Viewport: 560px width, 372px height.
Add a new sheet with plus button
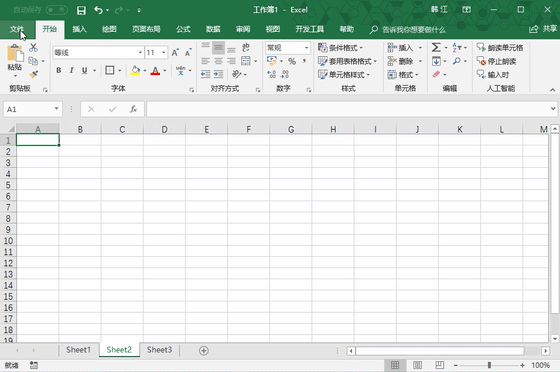tap(204, 351)
